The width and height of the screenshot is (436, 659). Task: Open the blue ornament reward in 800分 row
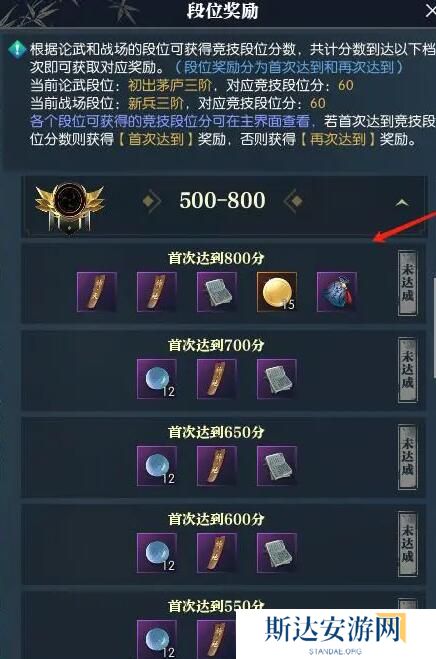337,292
